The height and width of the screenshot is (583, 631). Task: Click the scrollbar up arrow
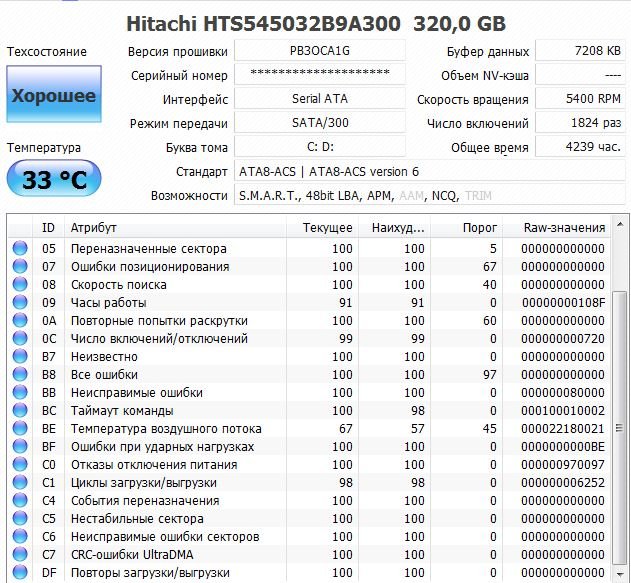[x=620, y=224]
